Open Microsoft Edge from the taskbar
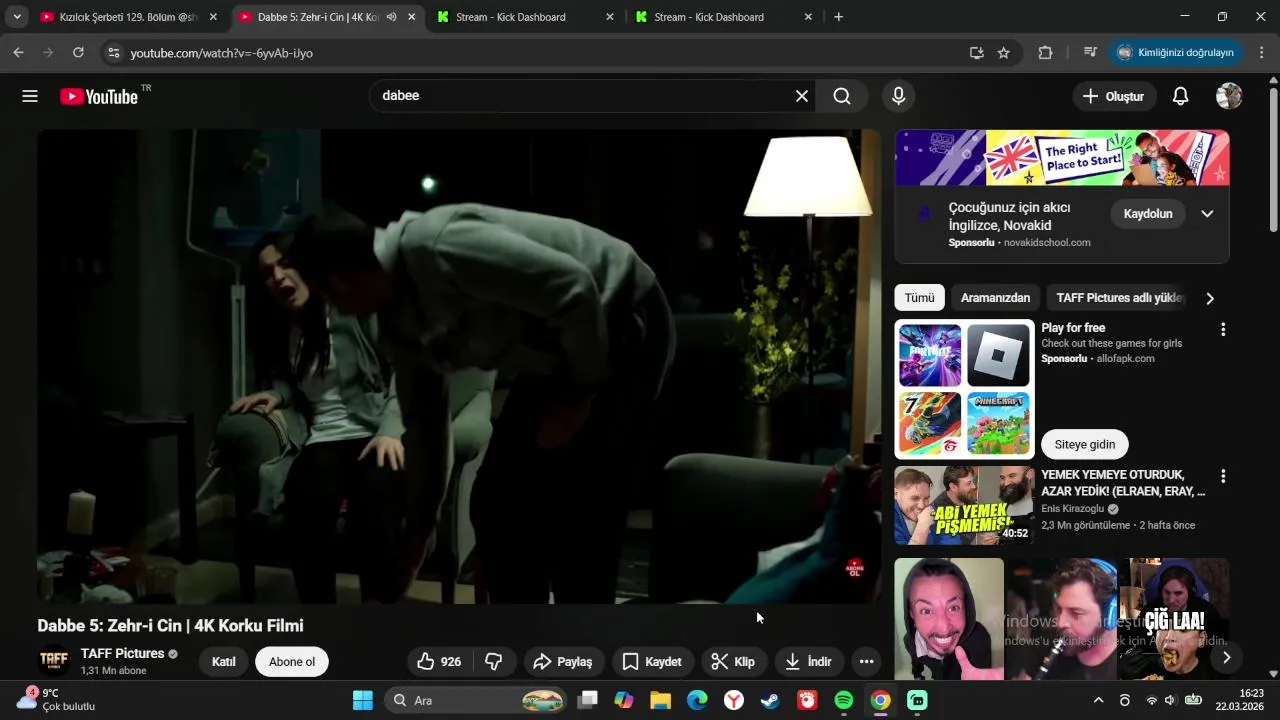Viewport: 1280px width, 720px height. [697, 700]
